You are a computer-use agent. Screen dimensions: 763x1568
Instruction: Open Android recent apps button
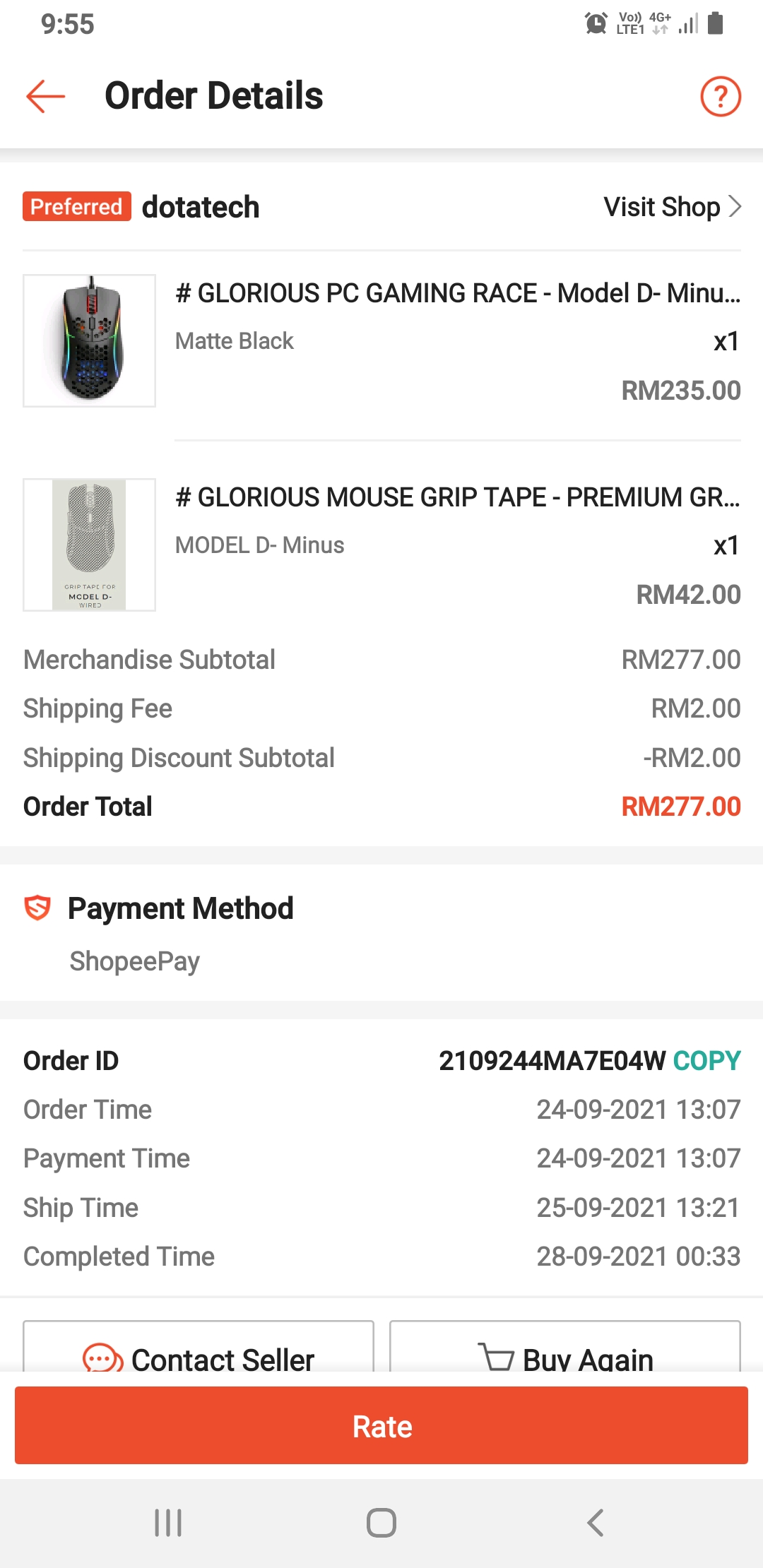click(168, 1523)
